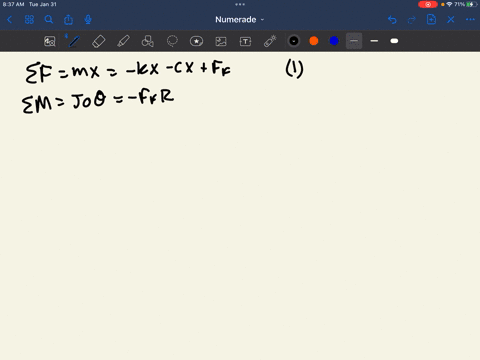
Task: Select the thickest stroke width
Action: (x=394, y=41)
